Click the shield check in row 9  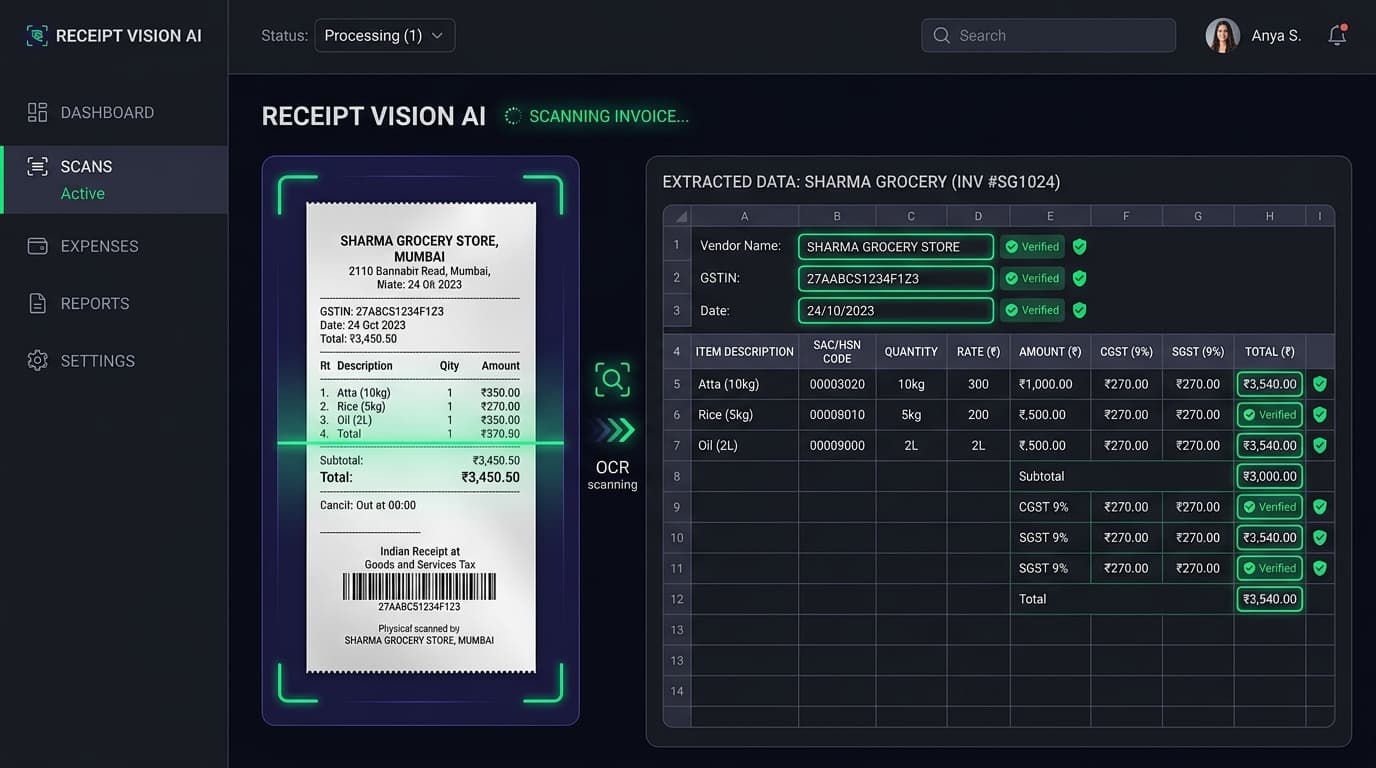click(1320, 507)
